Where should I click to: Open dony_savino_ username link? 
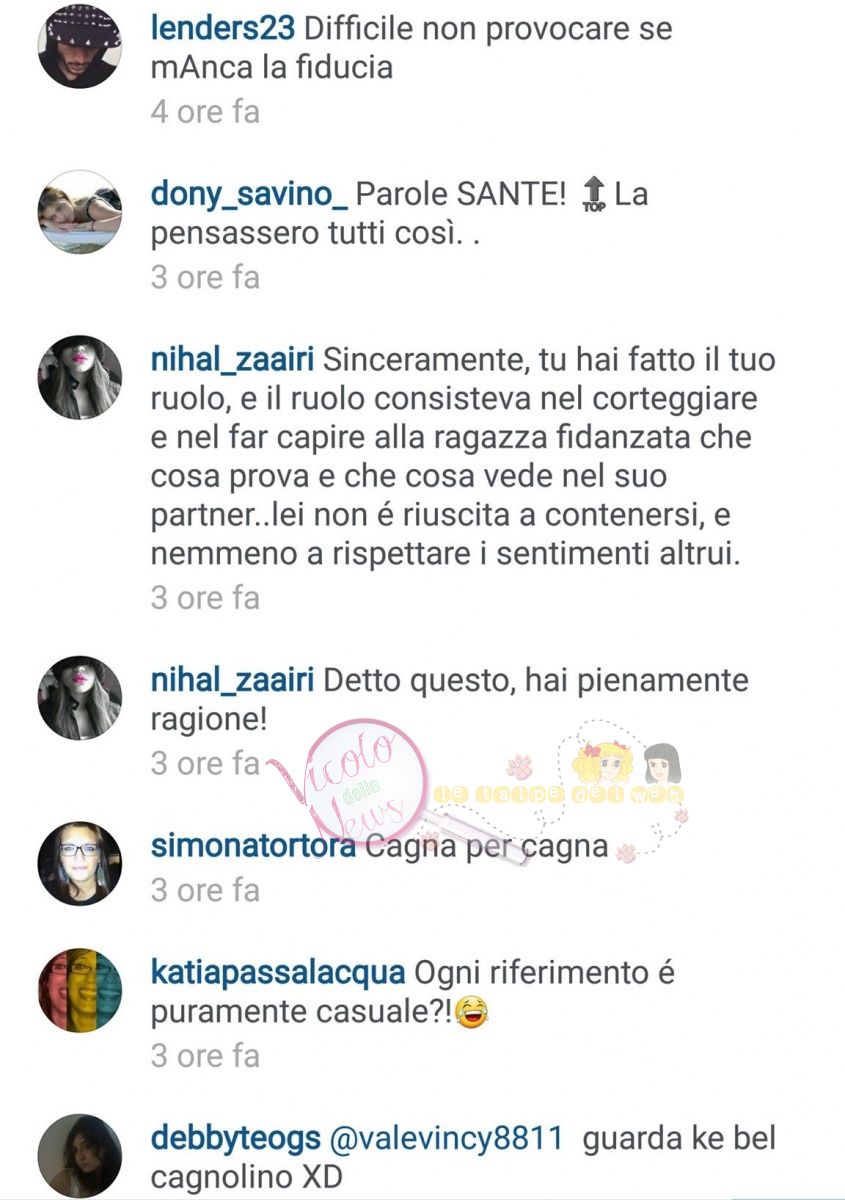coord(249,195)
